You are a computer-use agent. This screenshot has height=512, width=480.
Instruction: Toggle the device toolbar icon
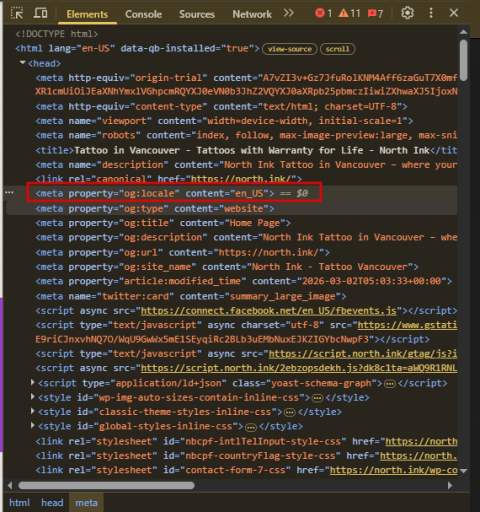coord(40,13)
